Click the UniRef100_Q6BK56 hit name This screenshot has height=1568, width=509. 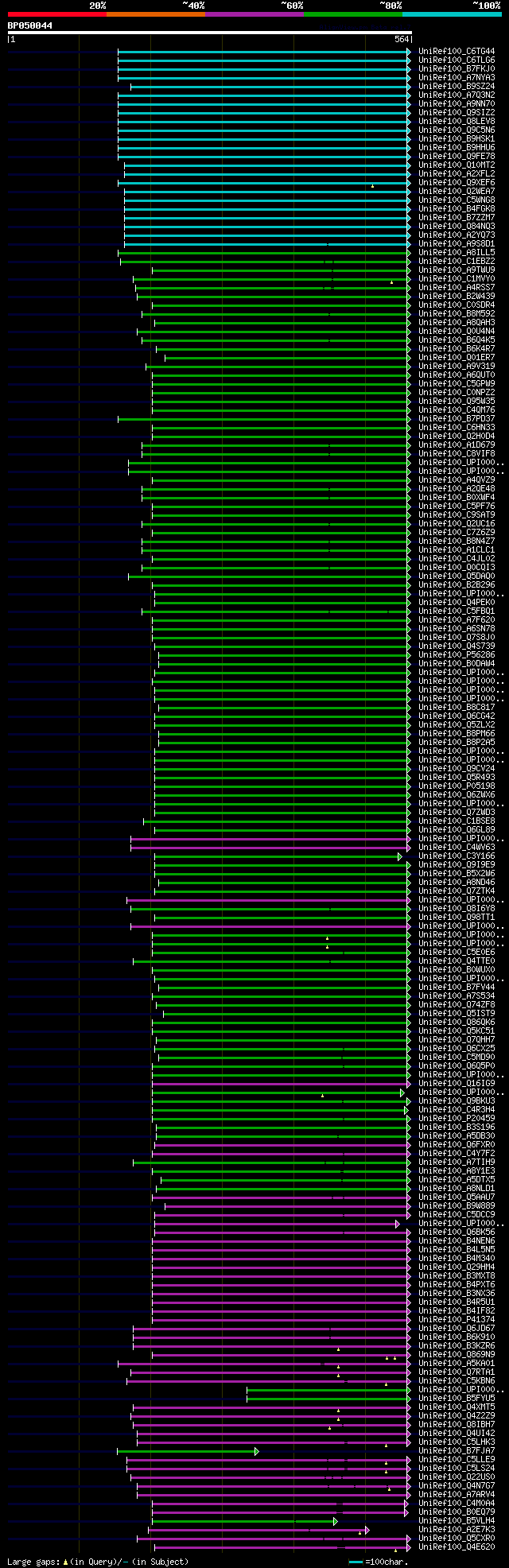point(457,1232)
